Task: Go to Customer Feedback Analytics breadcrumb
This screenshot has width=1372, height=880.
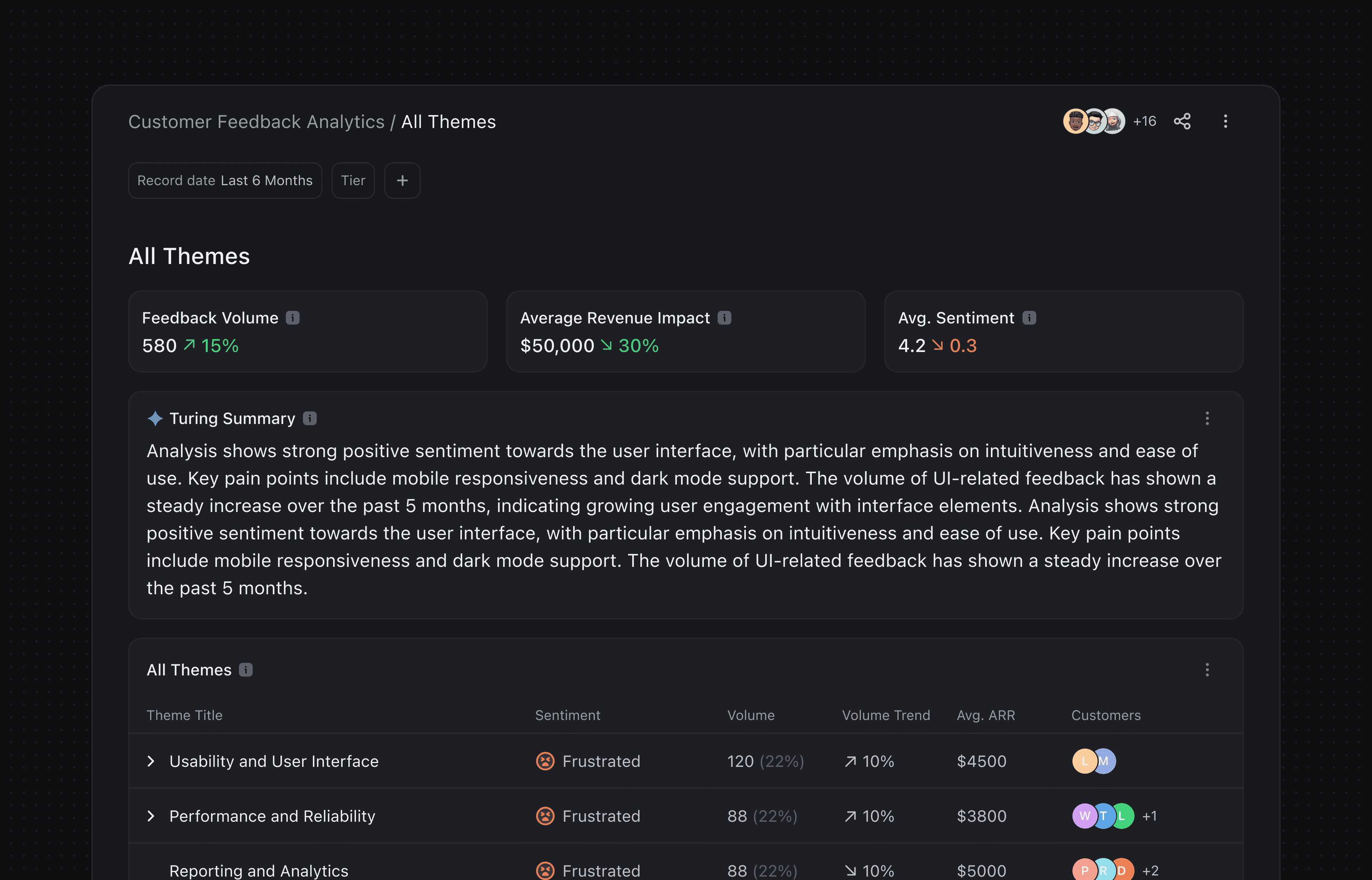Action: pyautogui.click(x=256, y=122)
